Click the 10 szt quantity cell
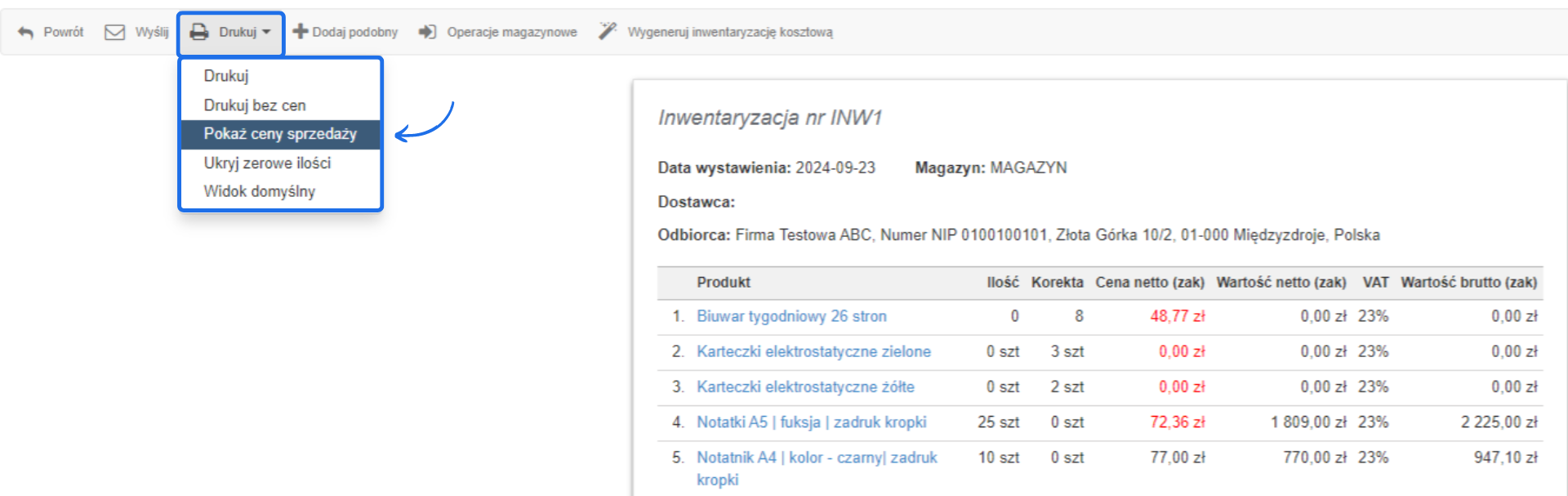 999,458
